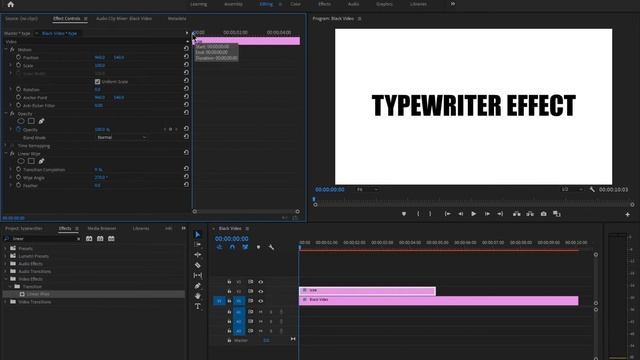Step forward one frame

487,214
